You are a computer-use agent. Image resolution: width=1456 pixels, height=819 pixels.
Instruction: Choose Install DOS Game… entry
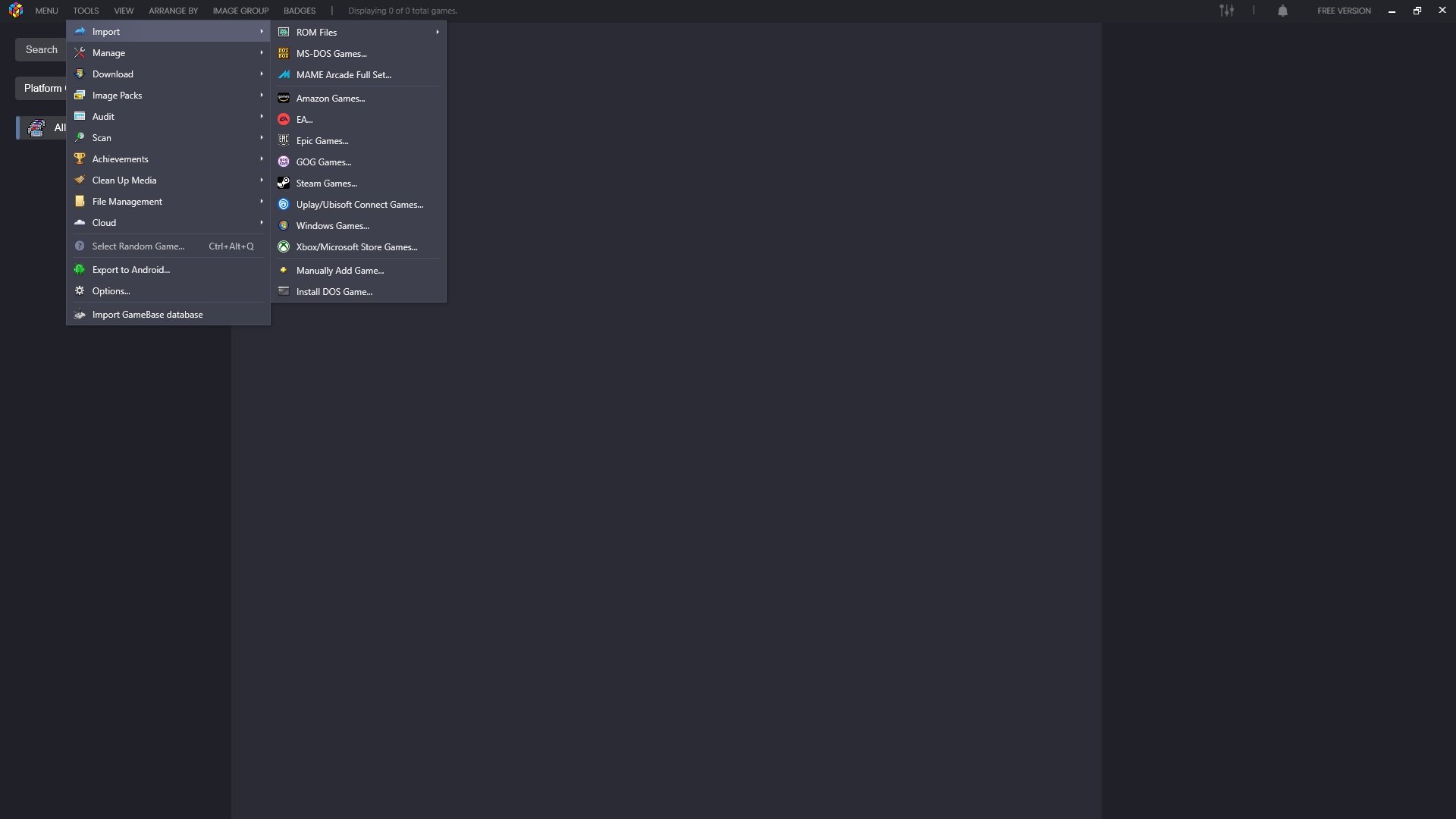point(359,292)
